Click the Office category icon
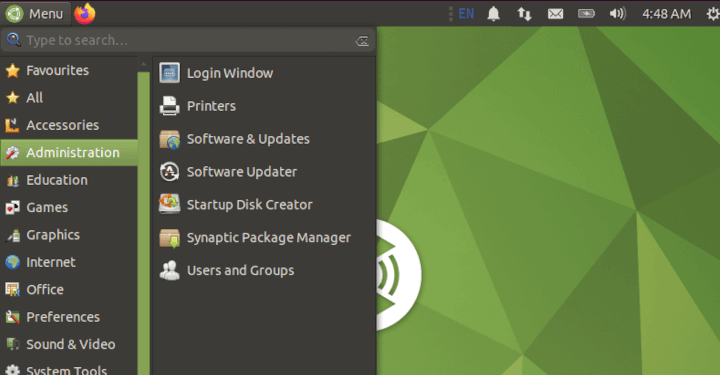The height and width of the screenshot is (375, 720). click(x=12, y=290)
